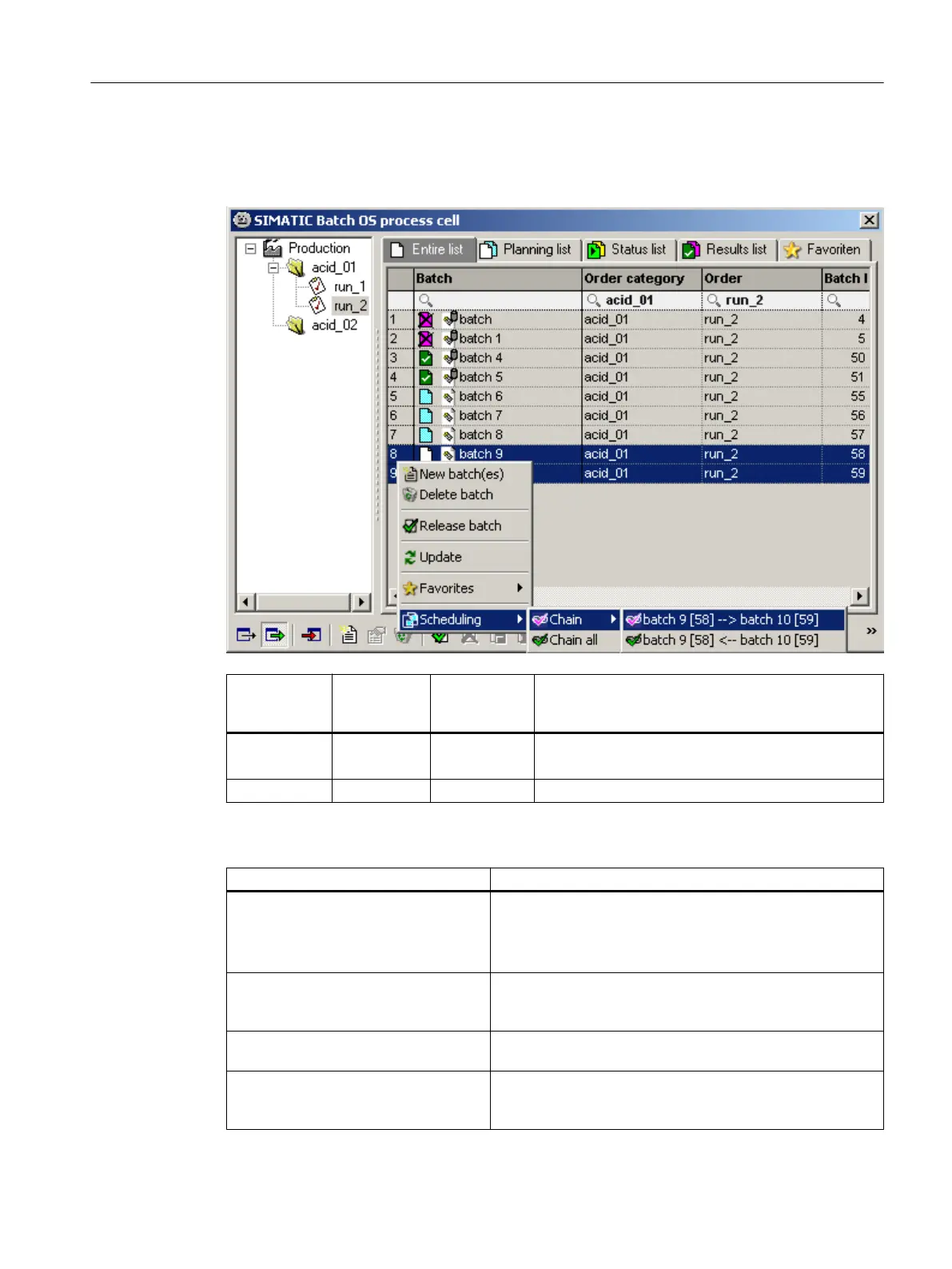The height and width of the screenshot is (1269, 952).
Task: Open the Results list tab
Action: coord(725,249)
